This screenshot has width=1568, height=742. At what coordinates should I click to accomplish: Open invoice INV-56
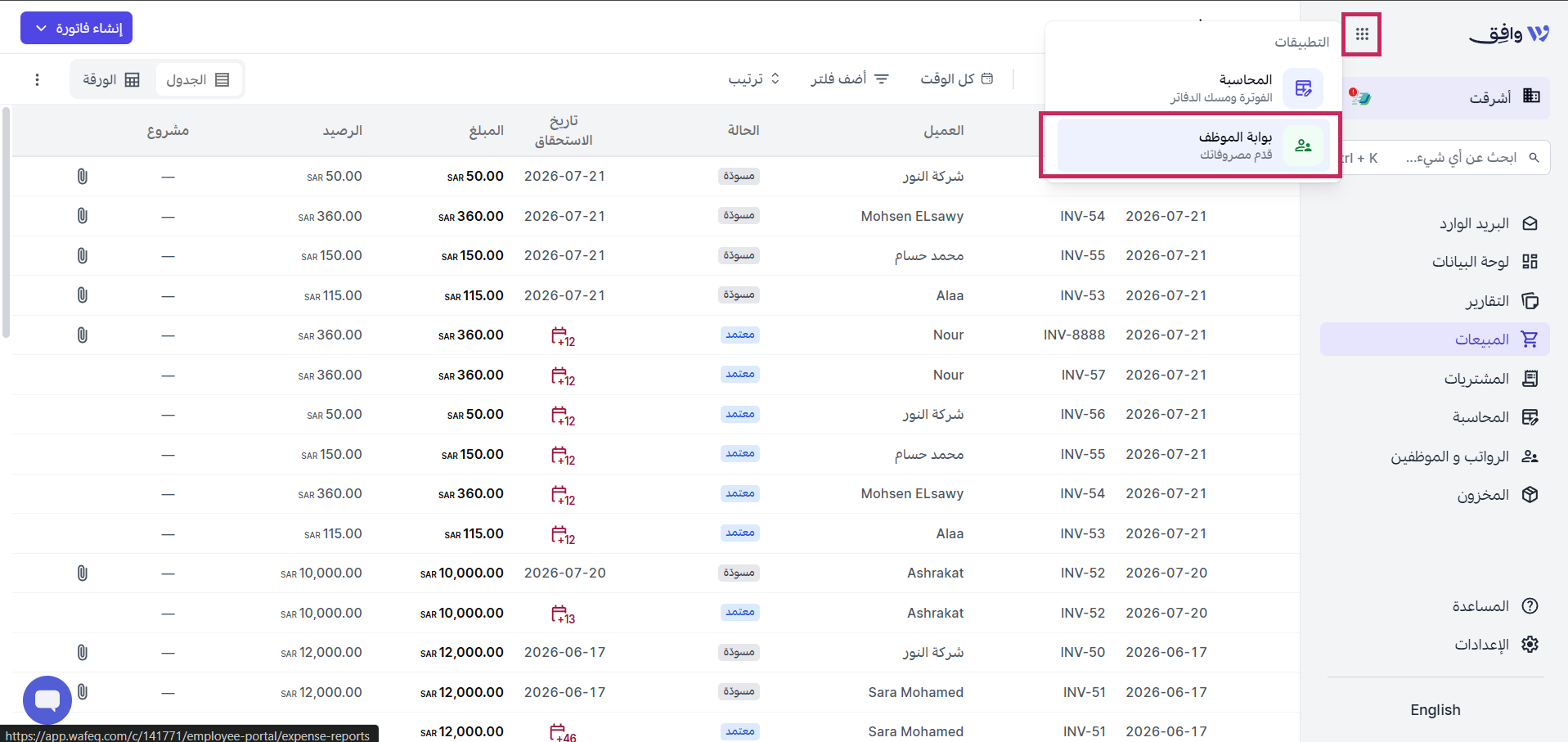point(1083,414)
